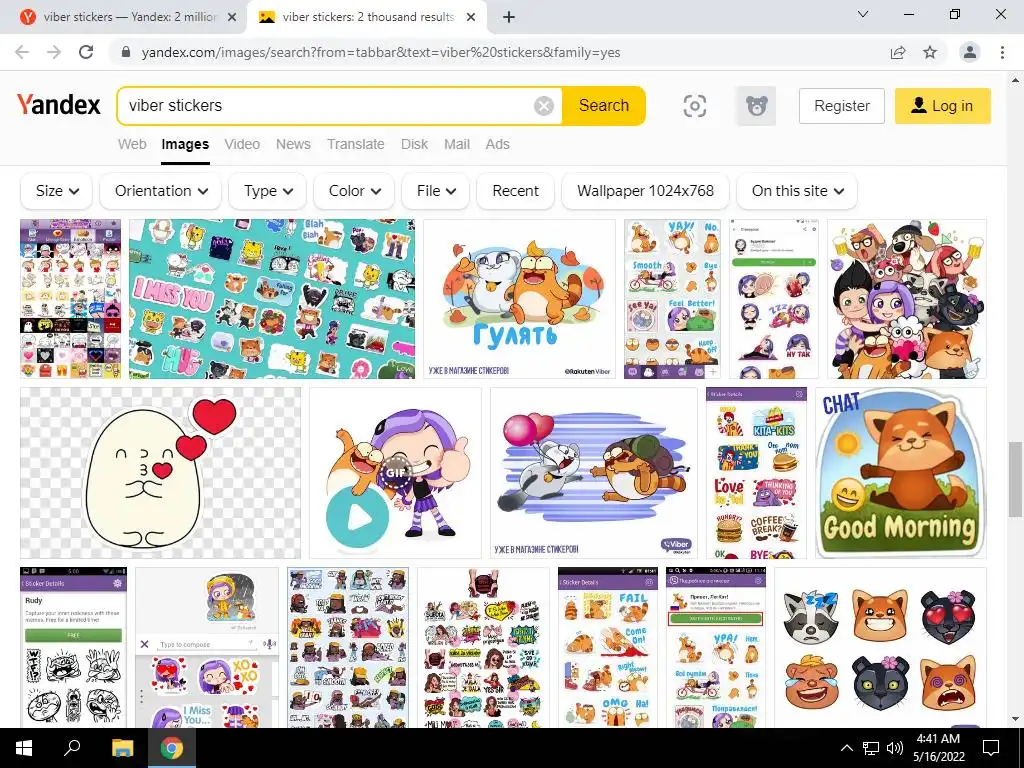The image size is (1024, 768).
Task: Click the Register button
Action: 842,106
